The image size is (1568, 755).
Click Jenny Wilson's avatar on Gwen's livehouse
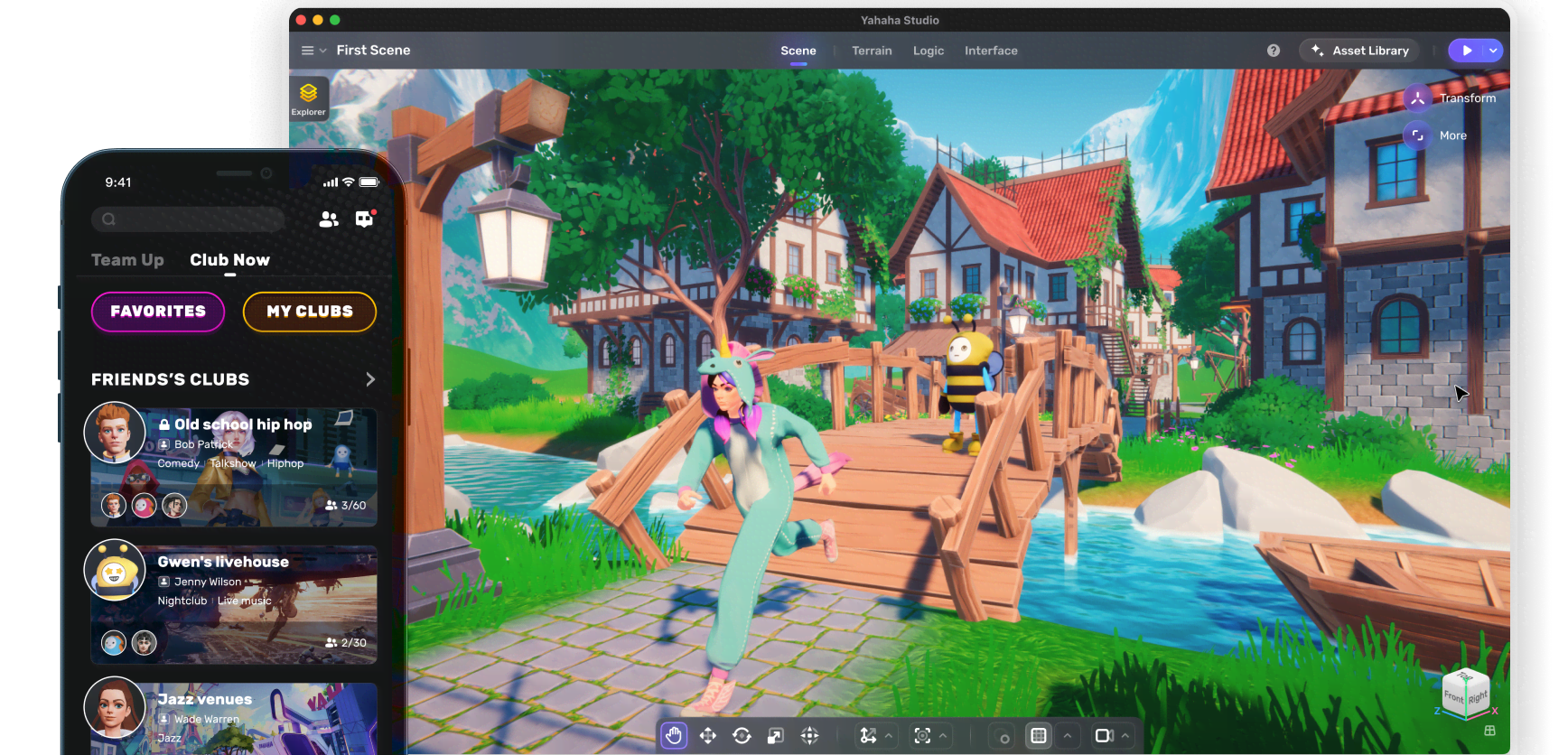click(115, 570)
